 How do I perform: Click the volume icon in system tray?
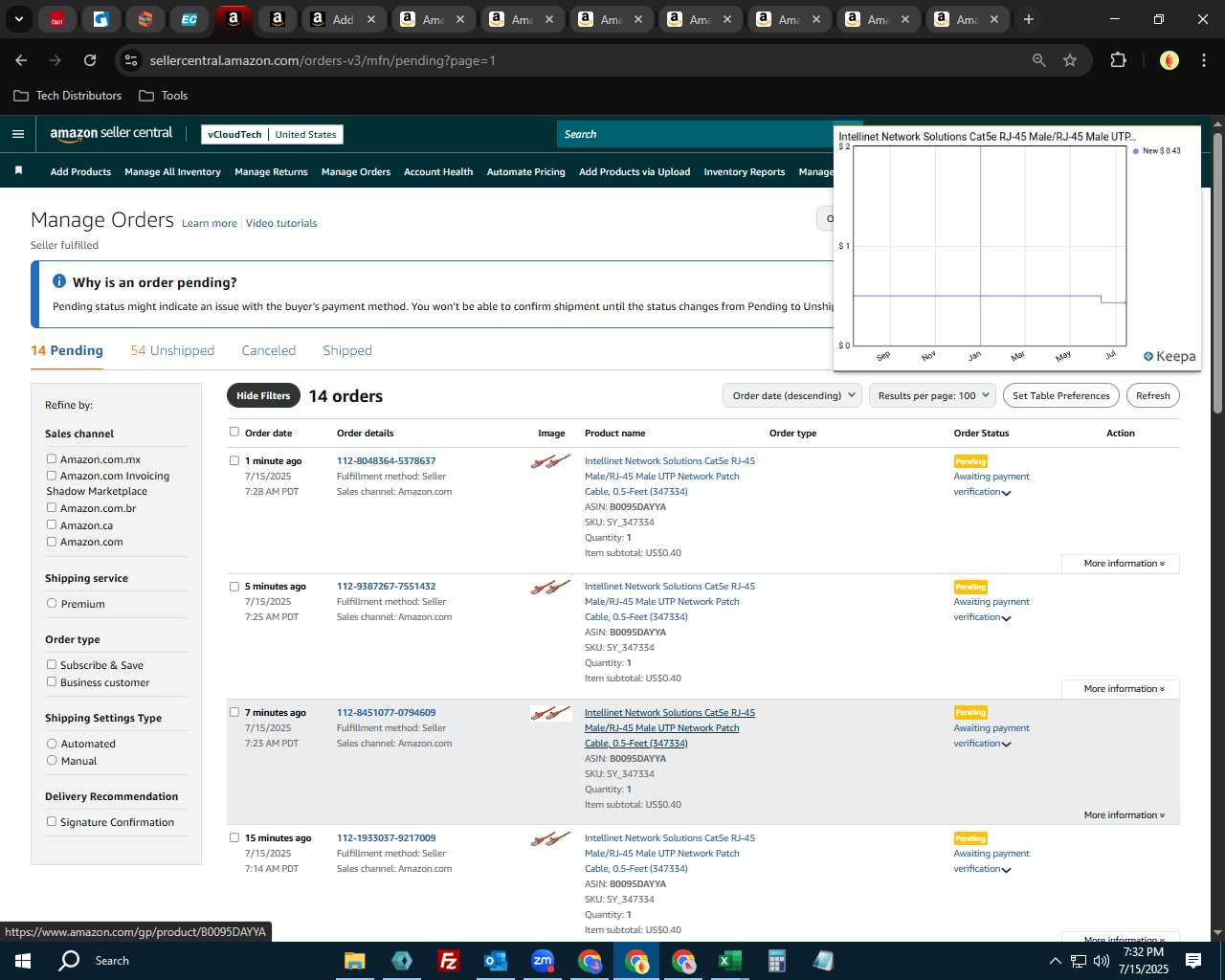coord(1102,961)
